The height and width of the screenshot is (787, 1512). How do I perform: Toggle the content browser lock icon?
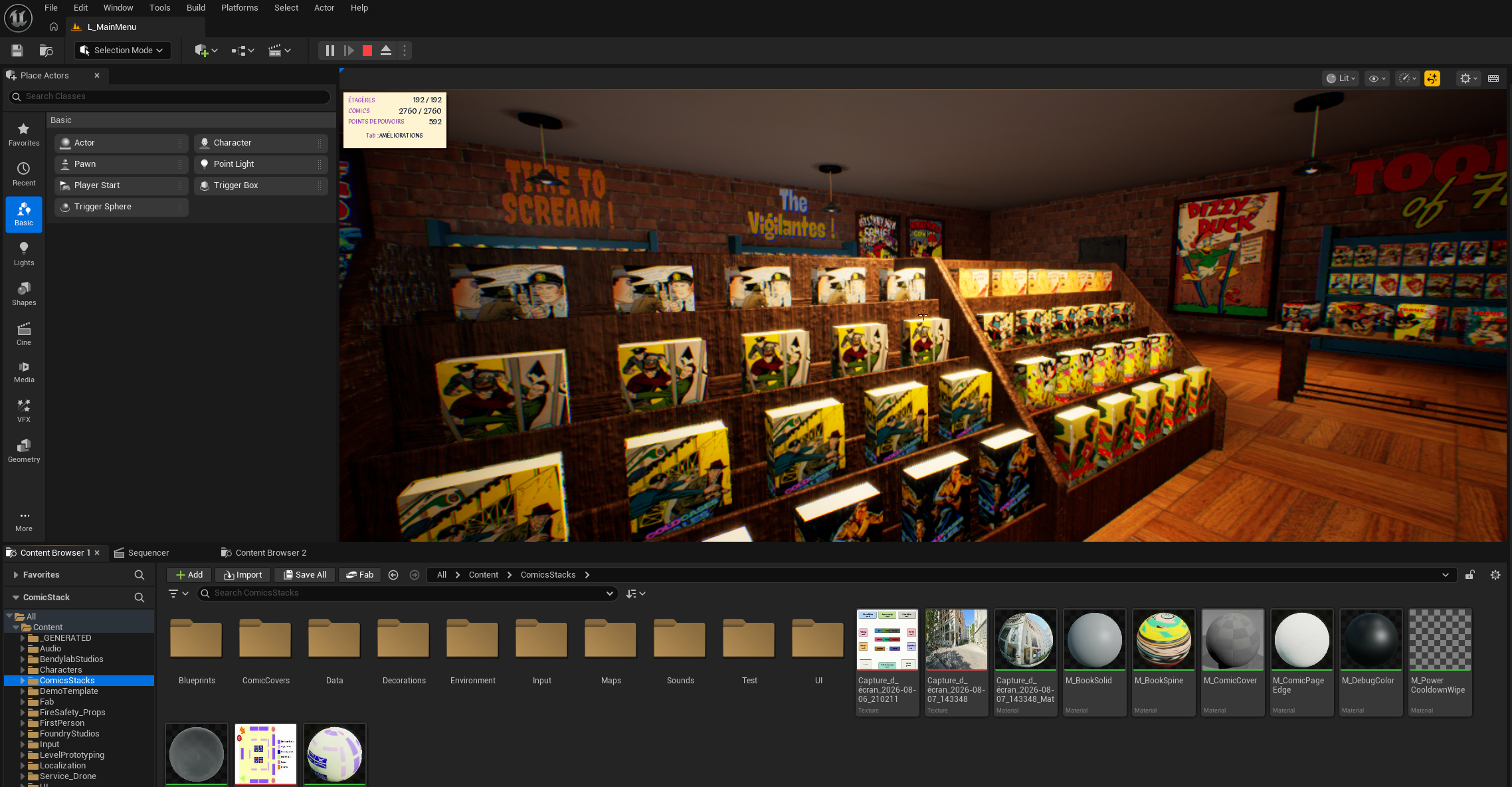point(1470,575)
